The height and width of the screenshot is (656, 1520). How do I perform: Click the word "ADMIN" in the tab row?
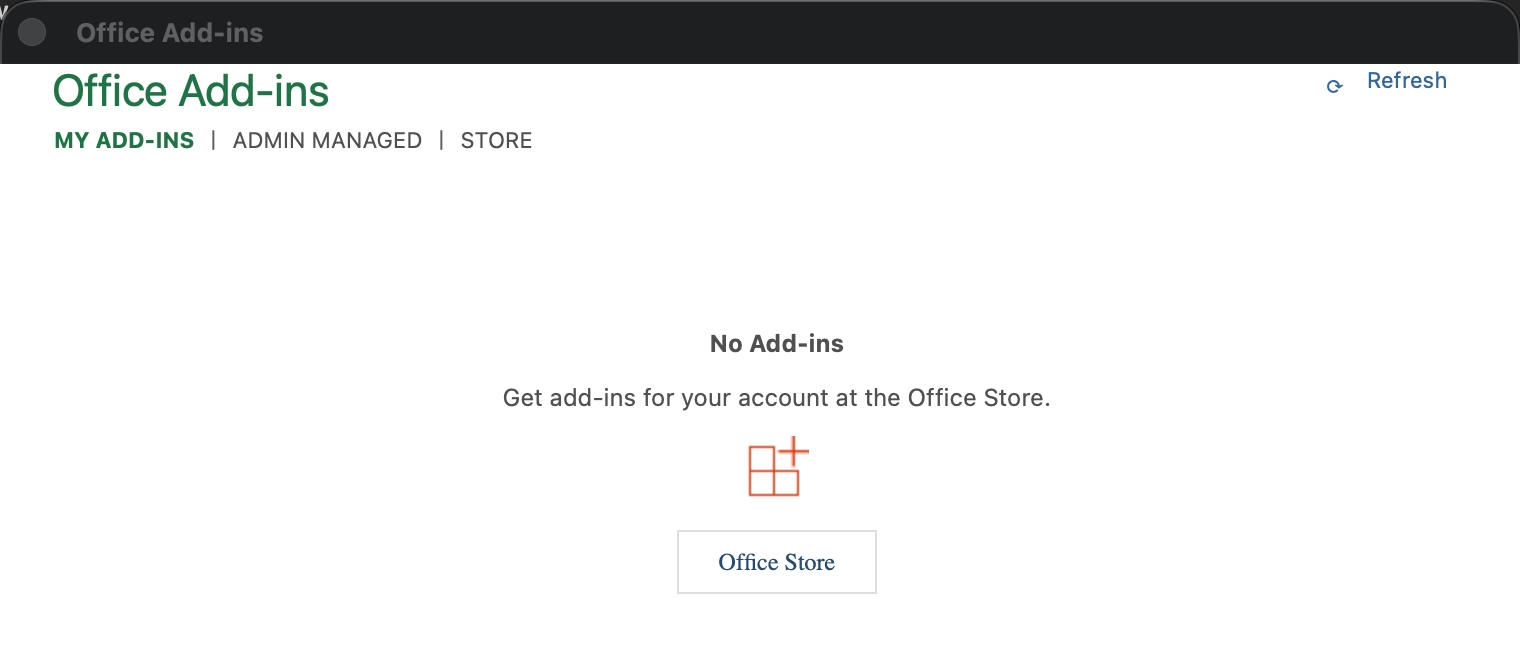269,141
